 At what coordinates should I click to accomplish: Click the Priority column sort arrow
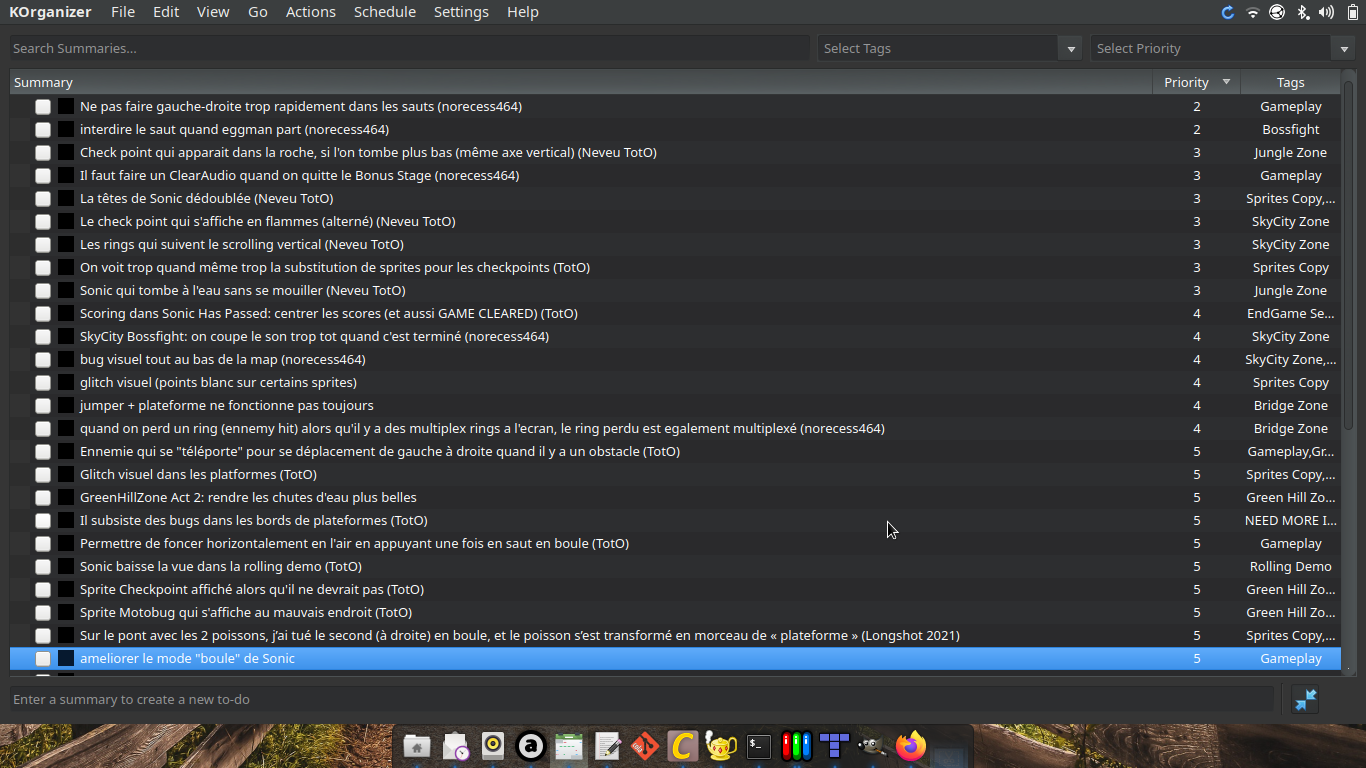coord(1225,82)
